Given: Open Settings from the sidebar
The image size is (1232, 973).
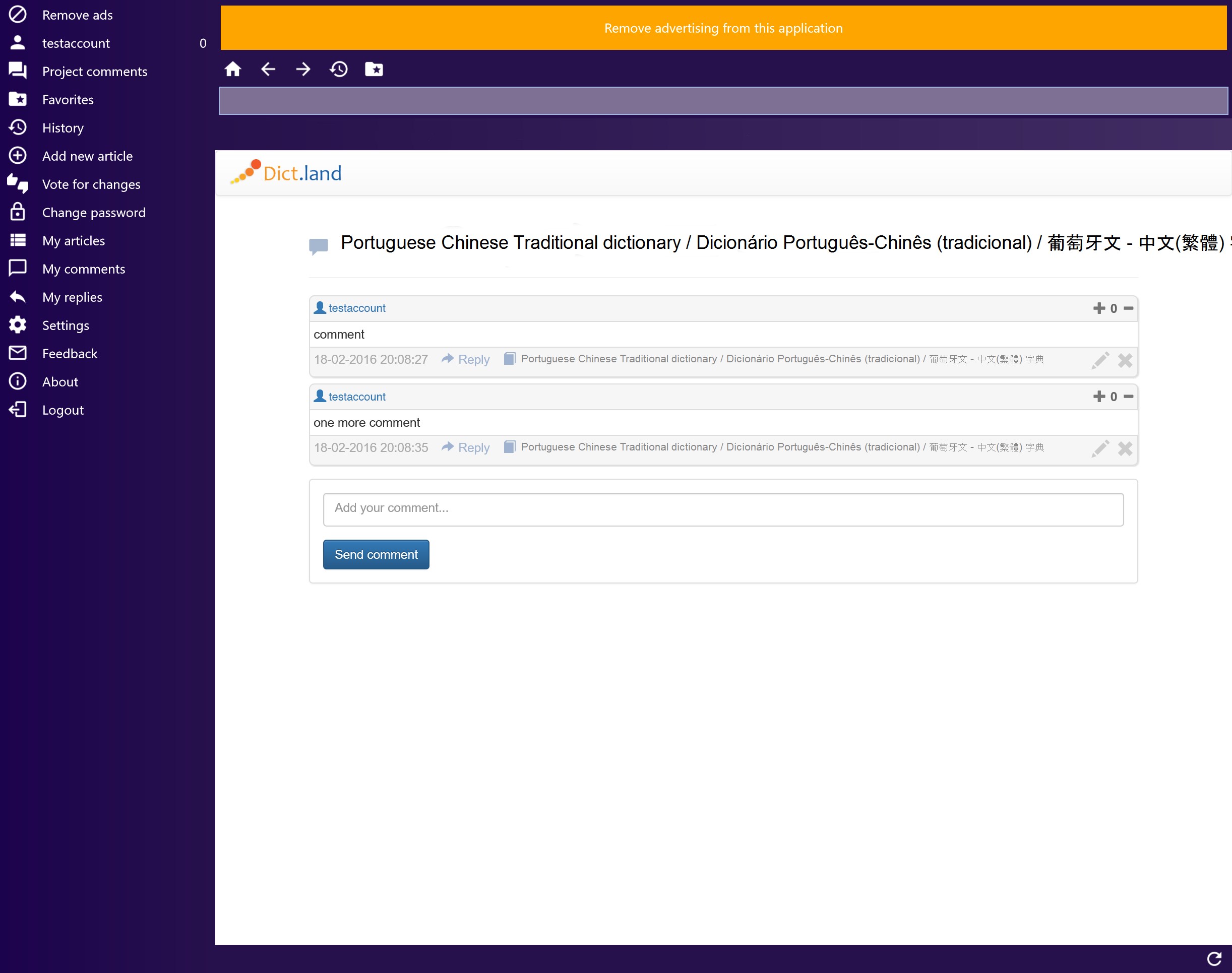Looking at the screenshot, I should [66, 326].
